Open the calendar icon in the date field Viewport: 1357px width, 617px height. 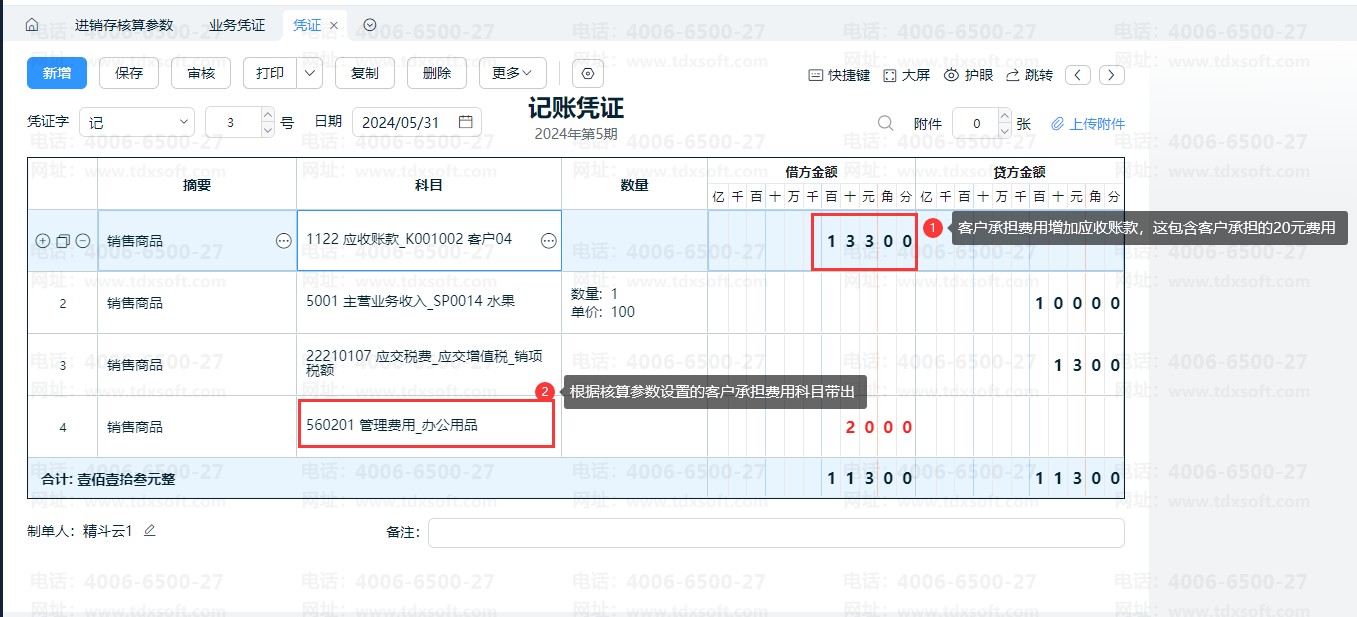465,122
